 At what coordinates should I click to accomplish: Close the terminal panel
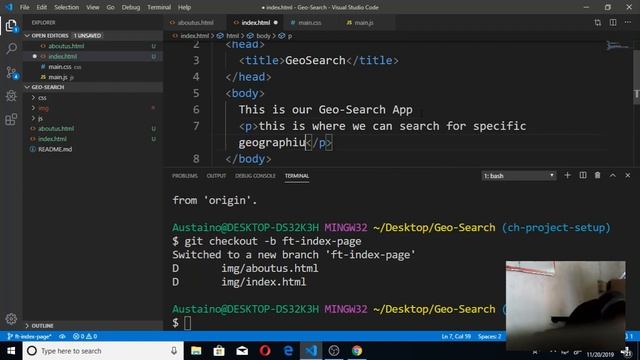pos(628,175)
